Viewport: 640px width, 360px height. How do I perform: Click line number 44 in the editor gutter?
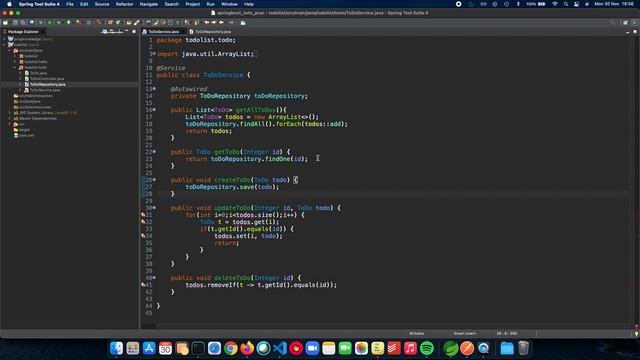point(149,306)
